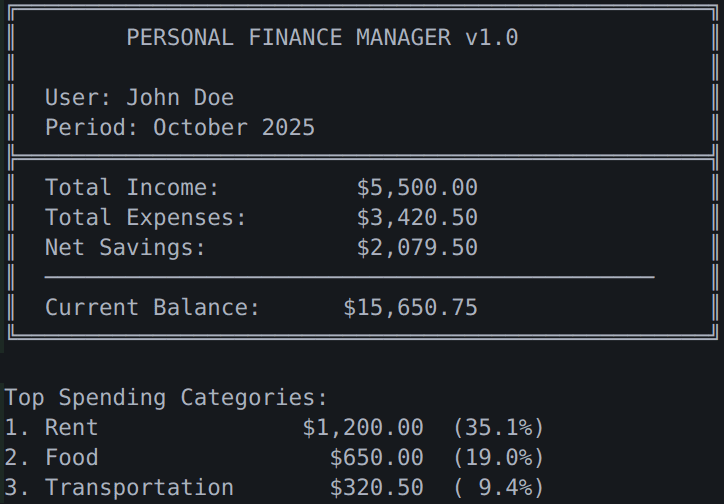Viewport: 724px width, 504px height.
Task: Click the 19.0% food percentage
Action: tap(498, 458)
